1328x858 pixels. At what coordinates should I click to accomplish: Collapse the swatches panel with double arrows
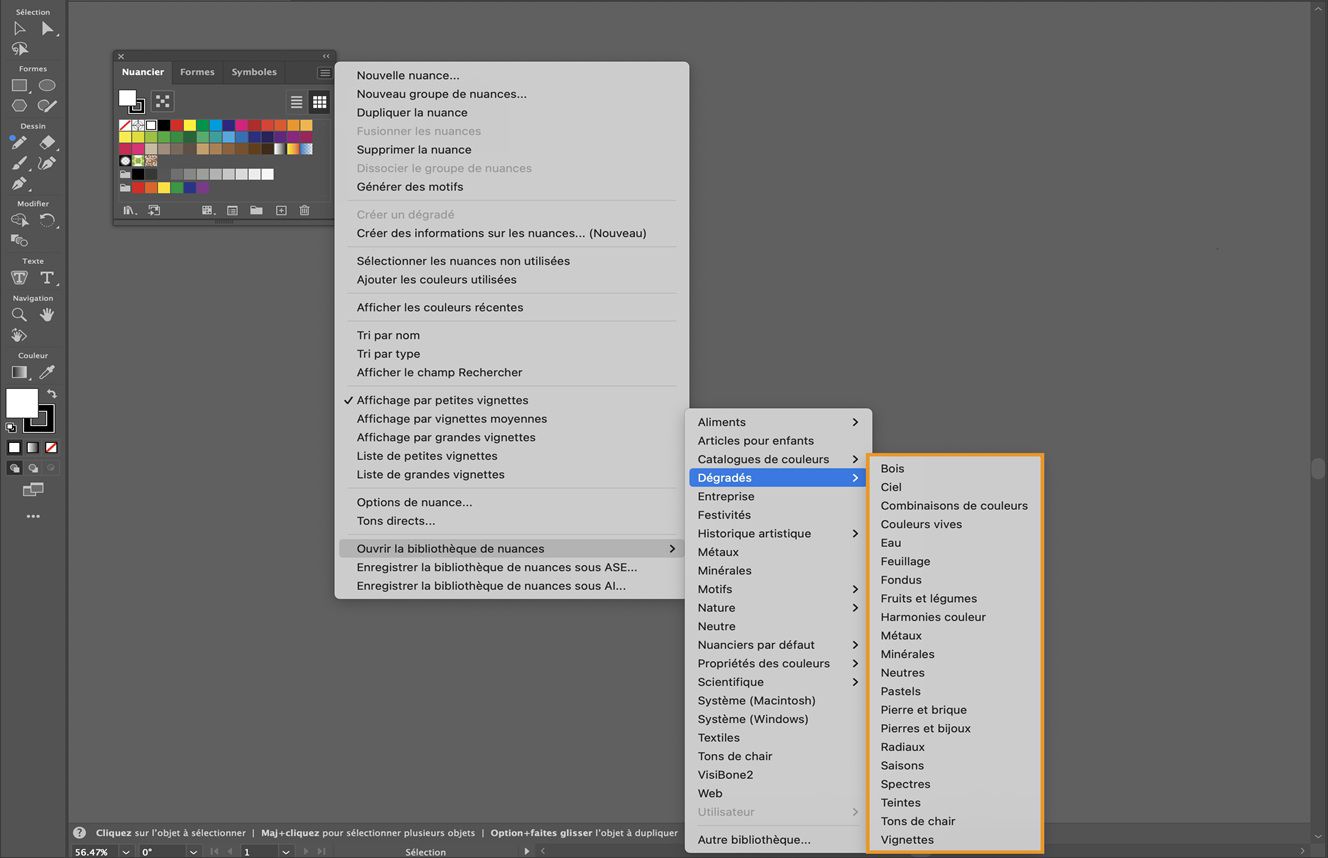[x=326, y=56]
